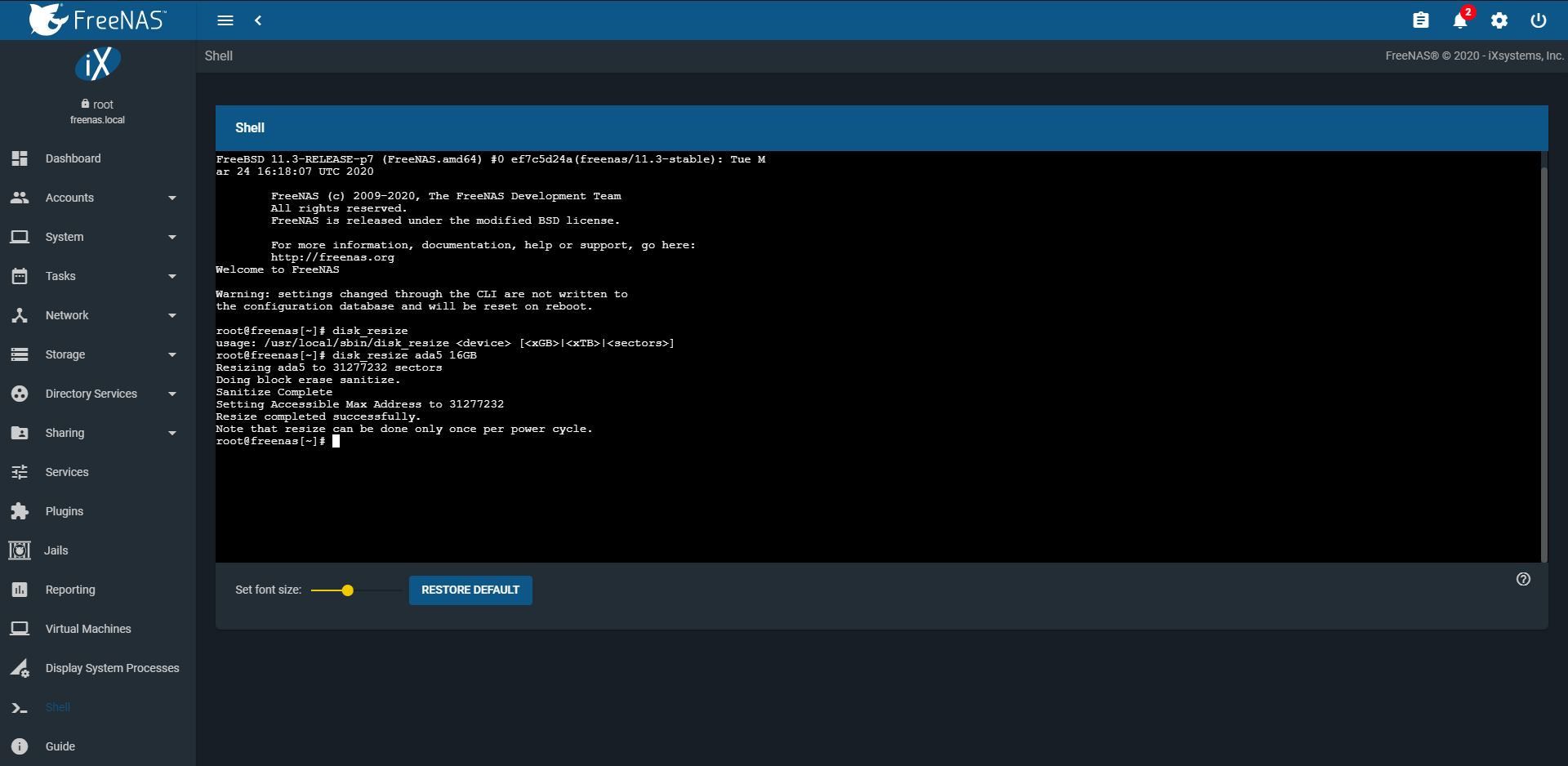Screen dimensions: 1568x766
Task: Click the Network topology icon
Action: point(20,315)
